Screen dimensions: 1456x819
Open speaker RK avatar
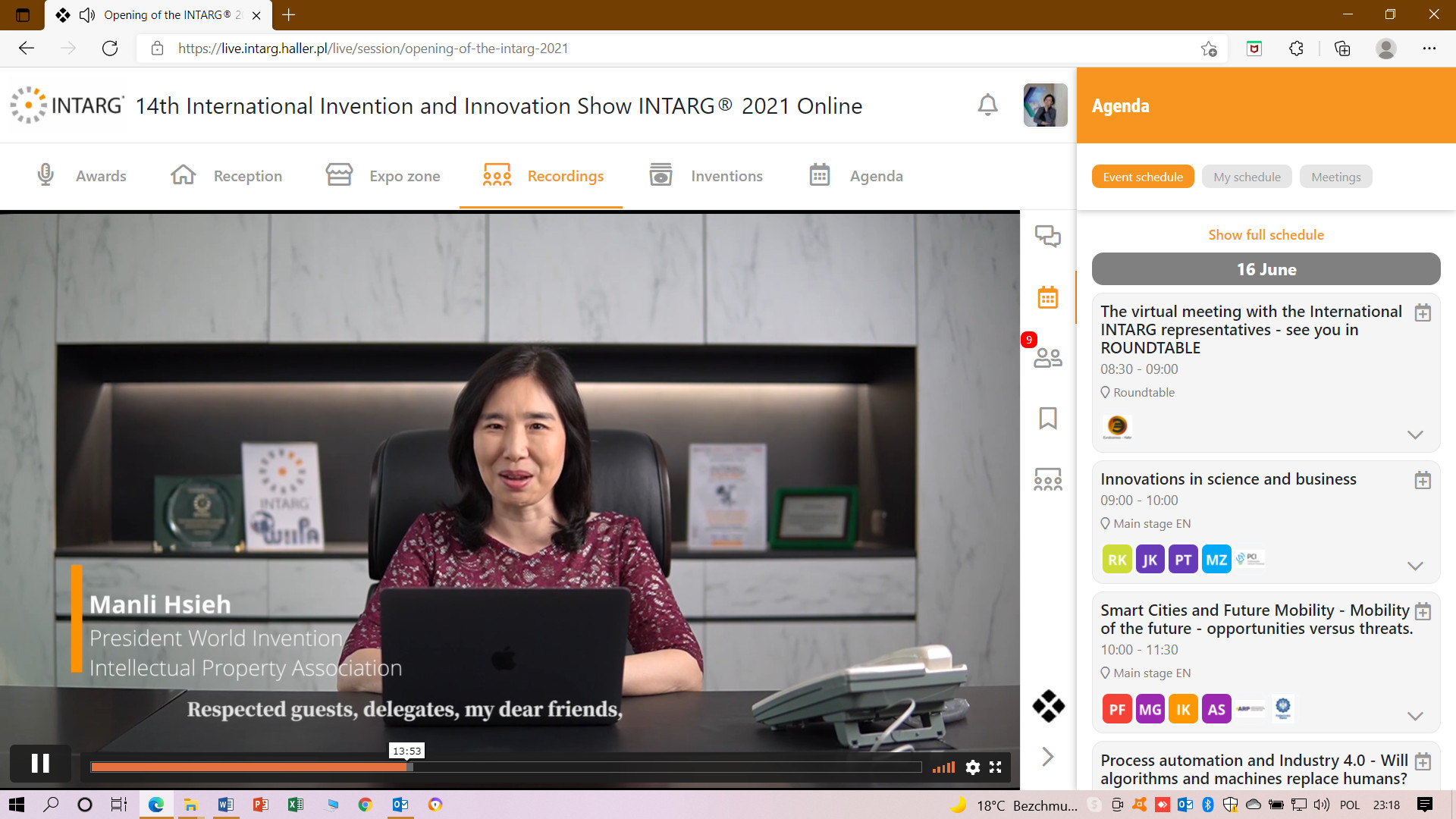pos(1116,560)
